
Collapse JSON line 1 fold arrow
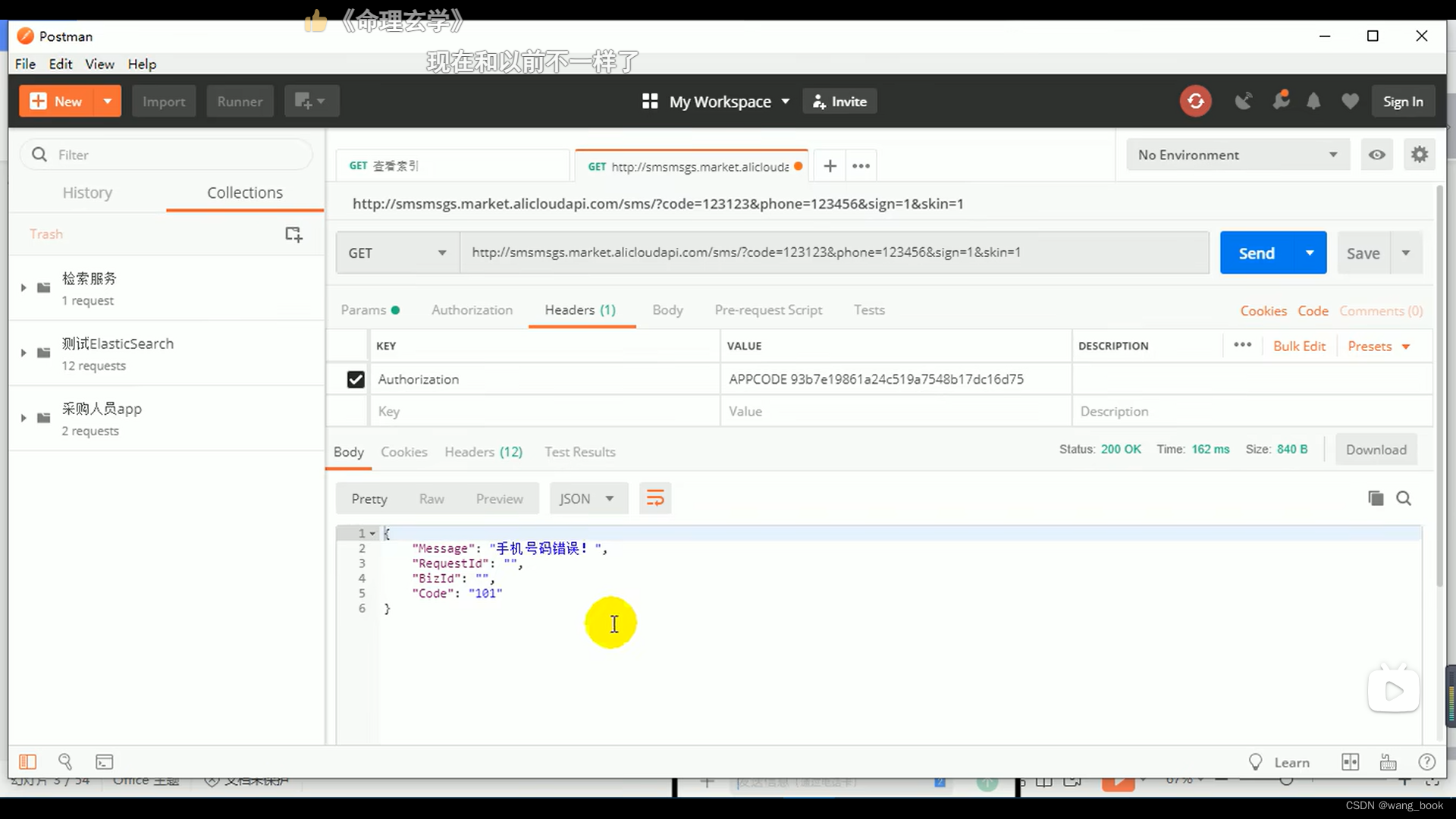[372, 534]
